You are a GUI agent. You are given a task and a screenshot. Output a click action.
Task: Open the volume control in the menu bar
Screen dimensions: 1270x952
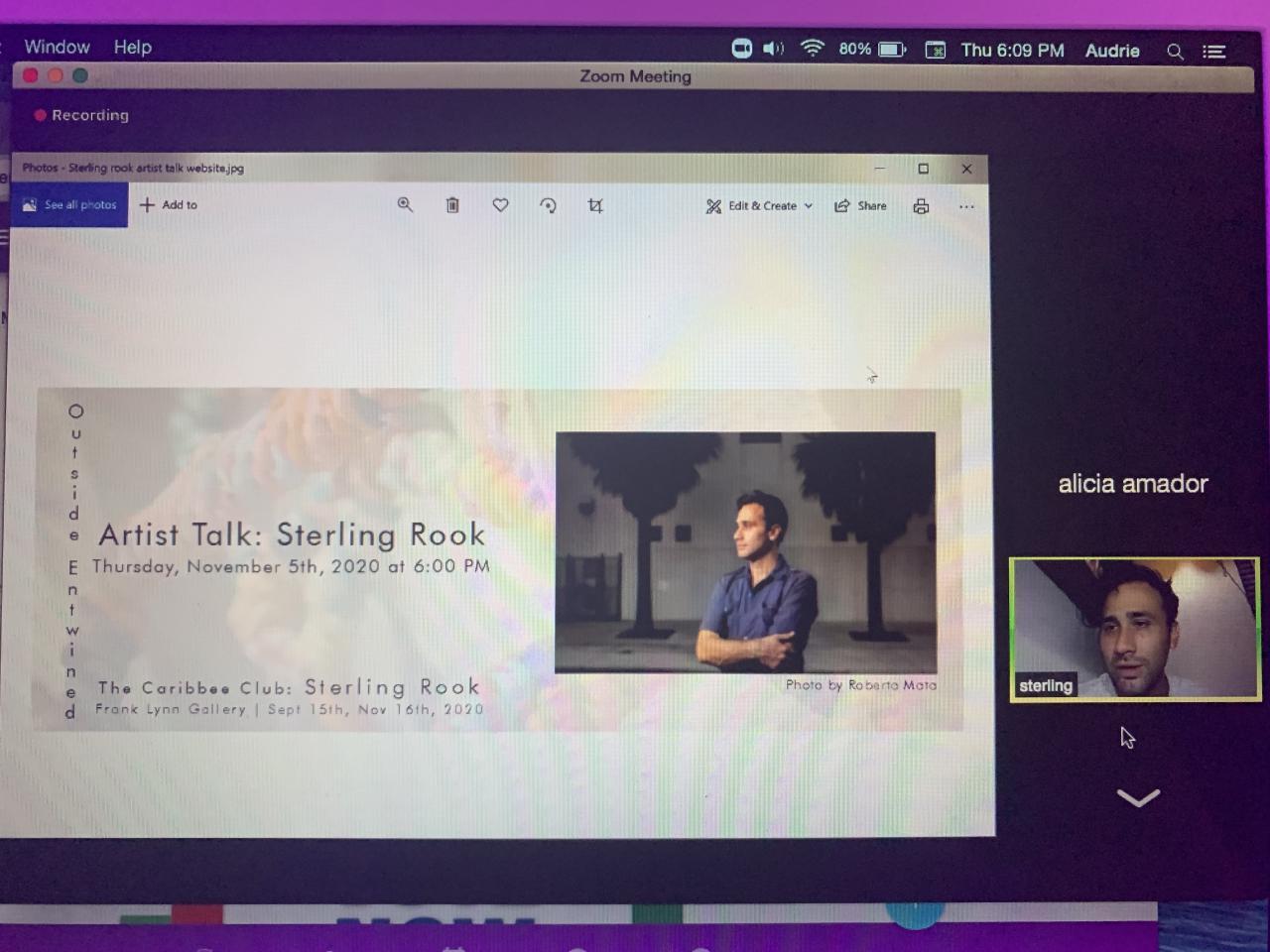click(774, 49)
